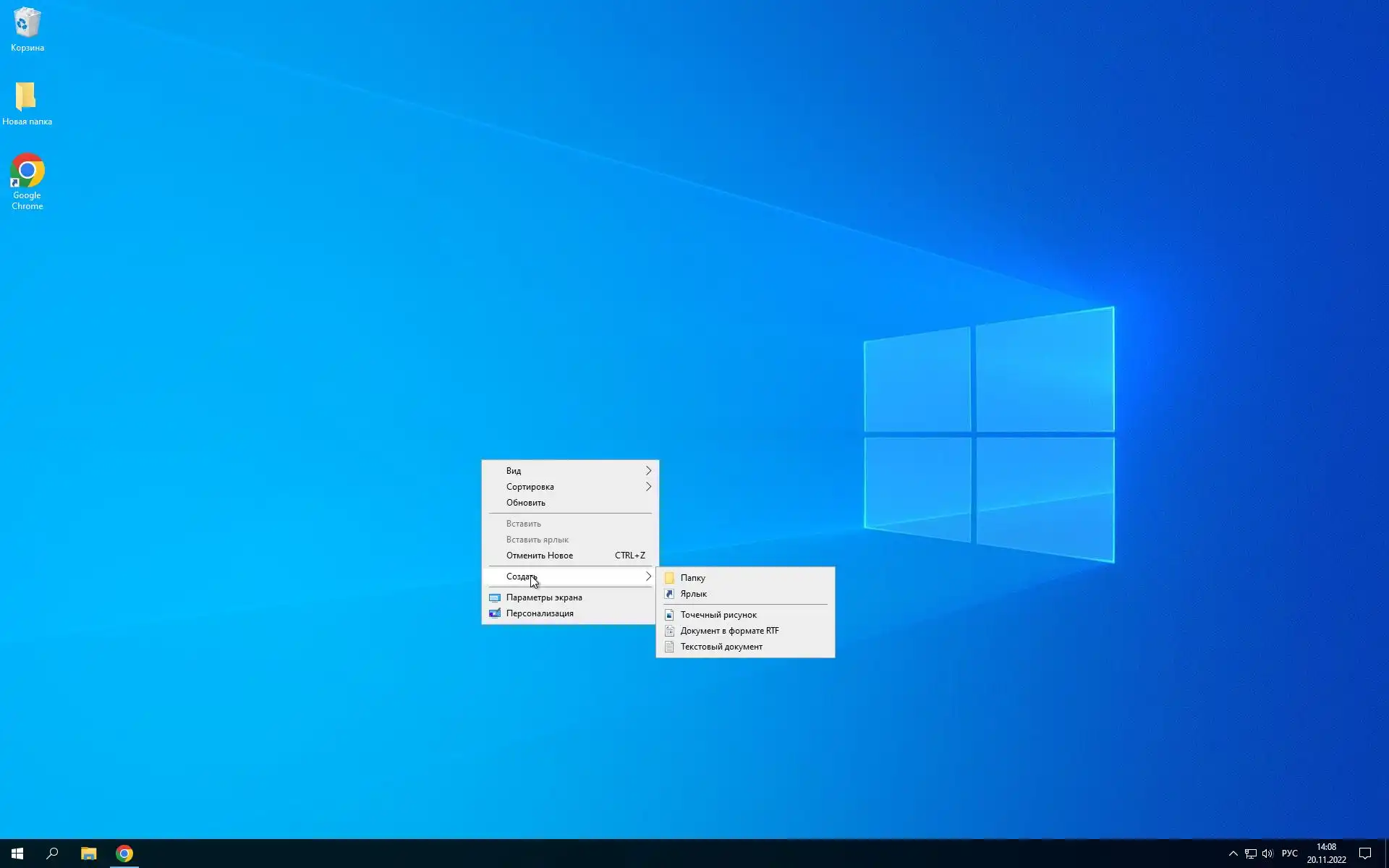This screenshot has height=868, width=1389.
Task: Click Обновить in the context menu
Action: 526,503
